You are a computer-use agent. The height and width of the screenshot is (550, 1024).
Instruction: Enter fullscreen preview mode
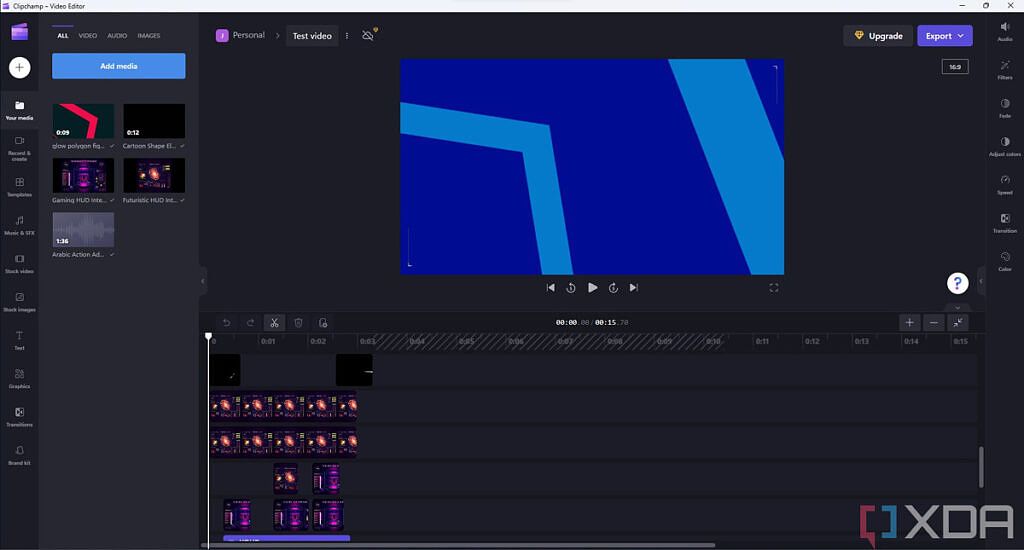click(774, 287)
